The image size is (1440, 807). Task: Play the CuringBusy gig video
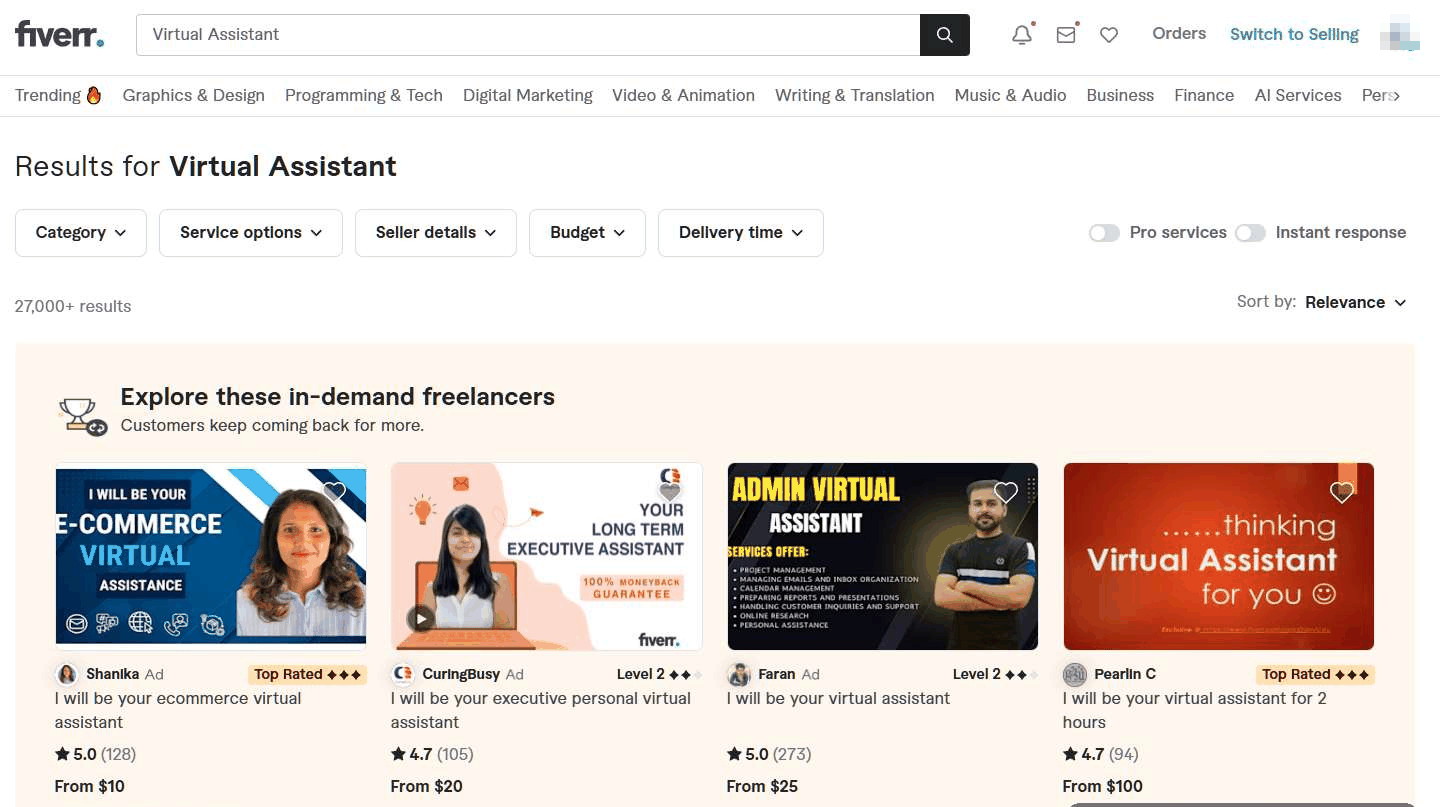(421, 619)
